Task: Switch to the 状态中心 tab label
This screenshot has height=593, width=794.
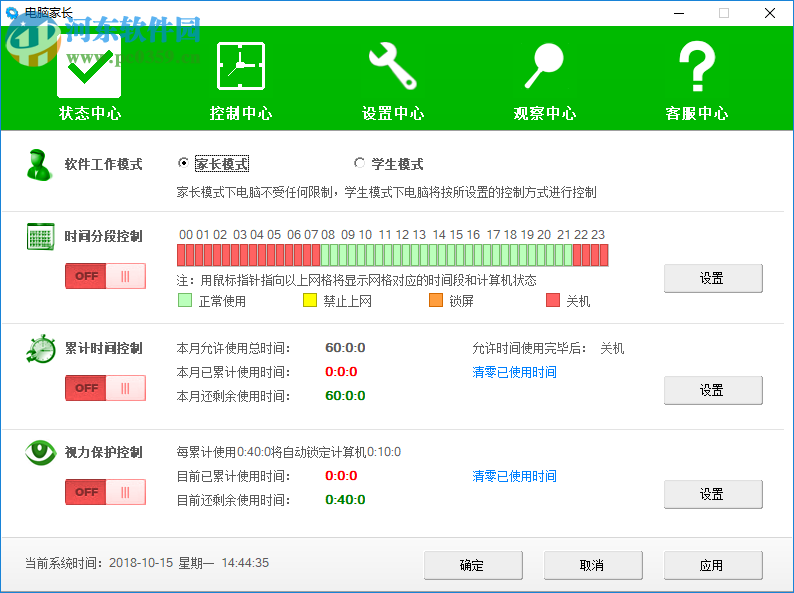Action: [x=90, y=113]
